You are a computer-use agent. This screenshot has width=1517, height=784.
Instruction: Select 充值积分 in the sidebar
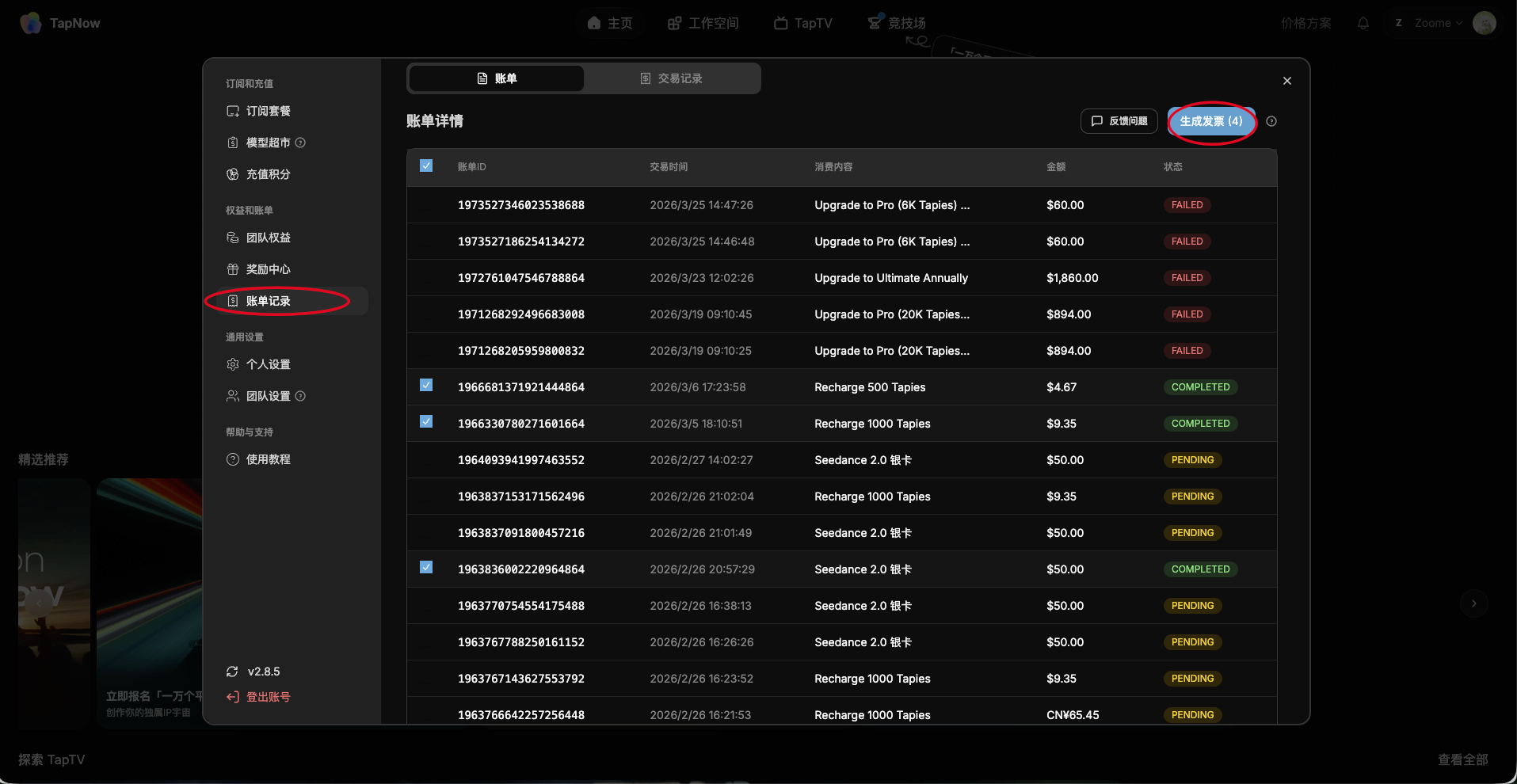pyautogui.click(x=292, y=174)
